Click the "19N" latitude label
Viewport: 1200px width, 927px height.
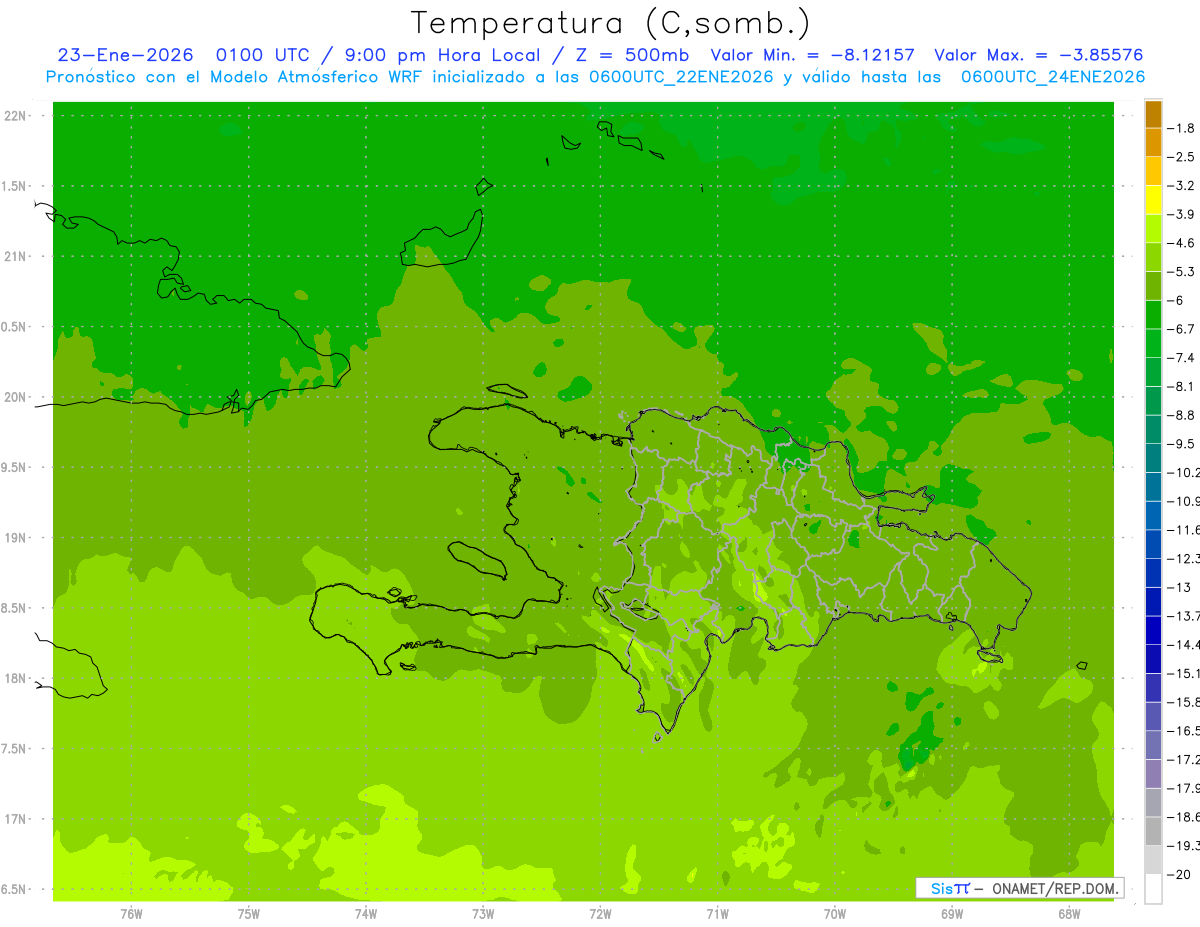click(16, 538)
